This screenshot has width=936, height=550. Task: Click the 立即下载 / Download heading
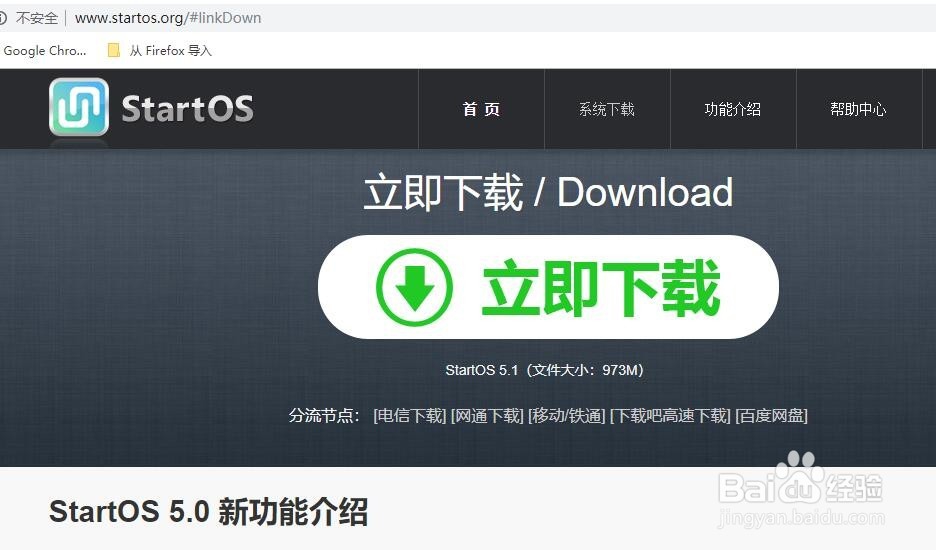(548, 192)
